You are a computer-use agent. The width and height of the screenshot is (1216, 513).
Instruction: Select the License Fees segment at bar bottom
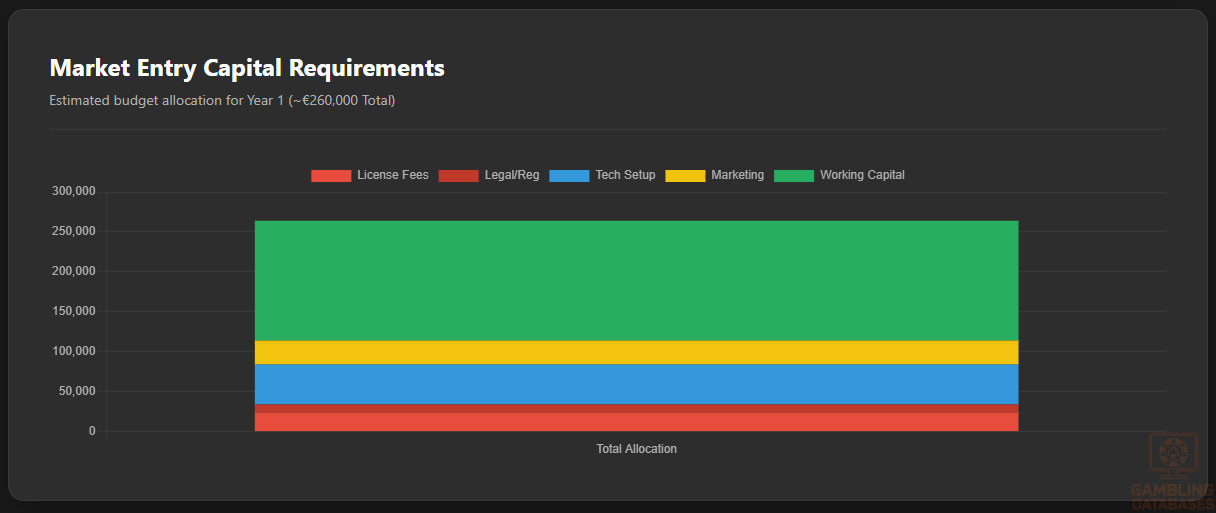pos(636,423)
